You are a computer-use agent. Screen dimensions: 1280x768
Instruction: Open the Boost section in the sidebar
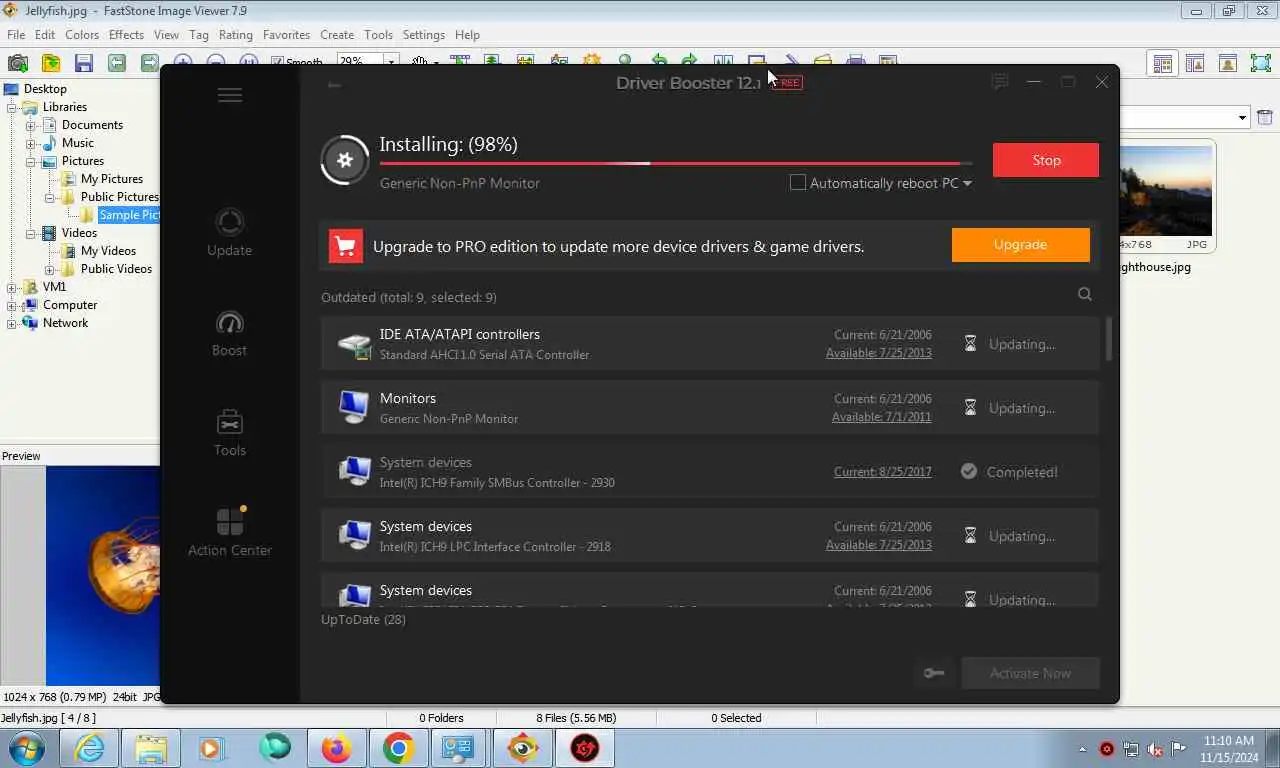tap(229, 333)
